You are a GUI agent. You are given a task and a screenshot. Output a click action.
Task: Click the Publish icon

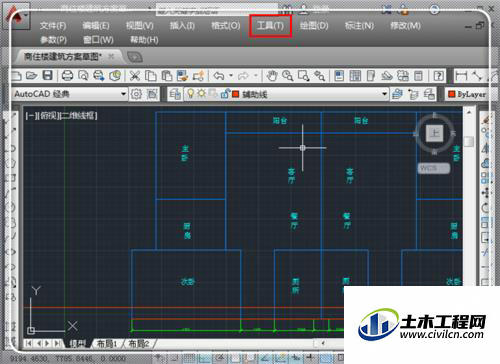click(99, 76)
